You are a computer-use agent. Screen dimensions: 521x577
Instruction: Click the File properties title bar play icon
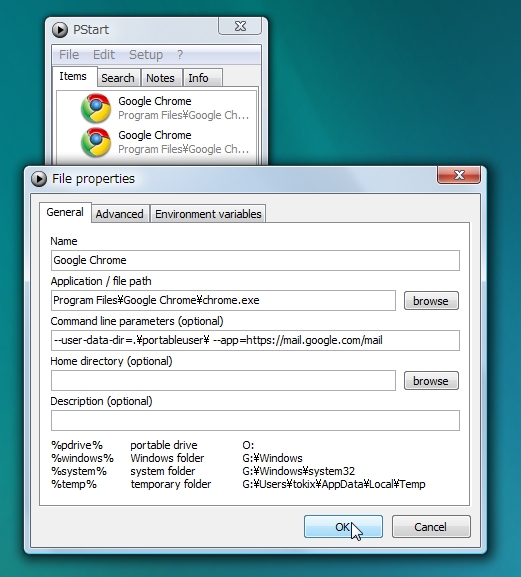click(39, 179)
